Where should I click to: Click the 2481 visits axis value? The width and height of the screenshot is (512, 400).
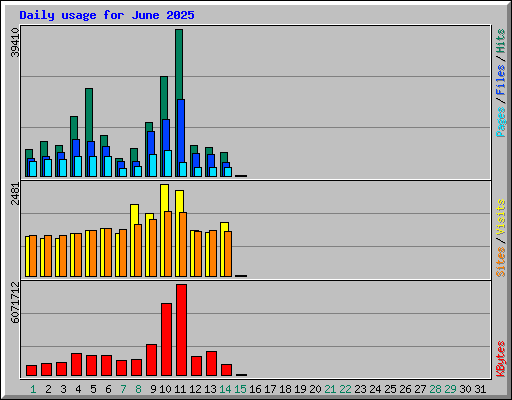[x=15, y=194]
